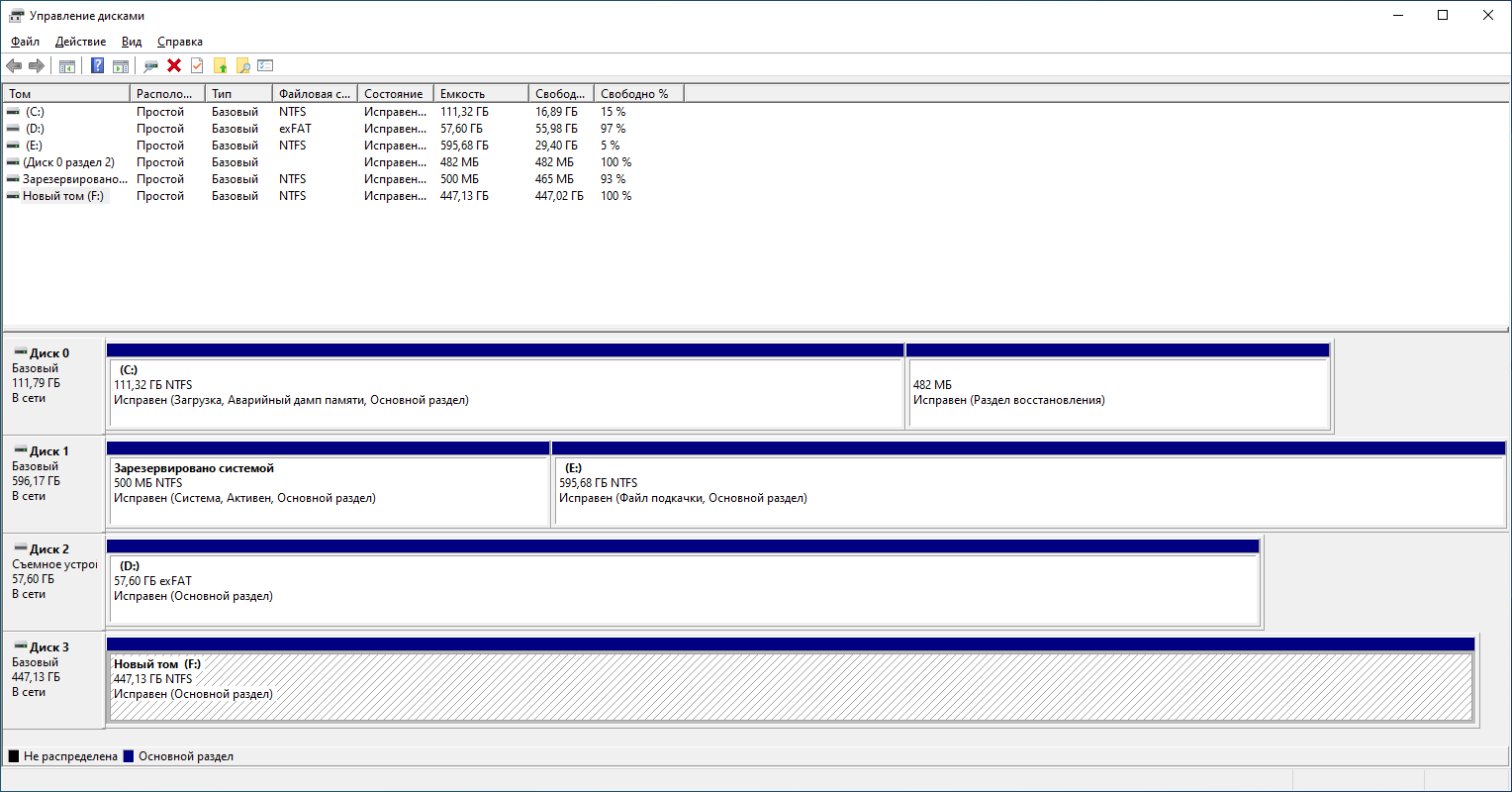Image resolution: width=1512 pixels, height=792 pixels.
Task: Open the Действие menu
Action: pos(81,42)
